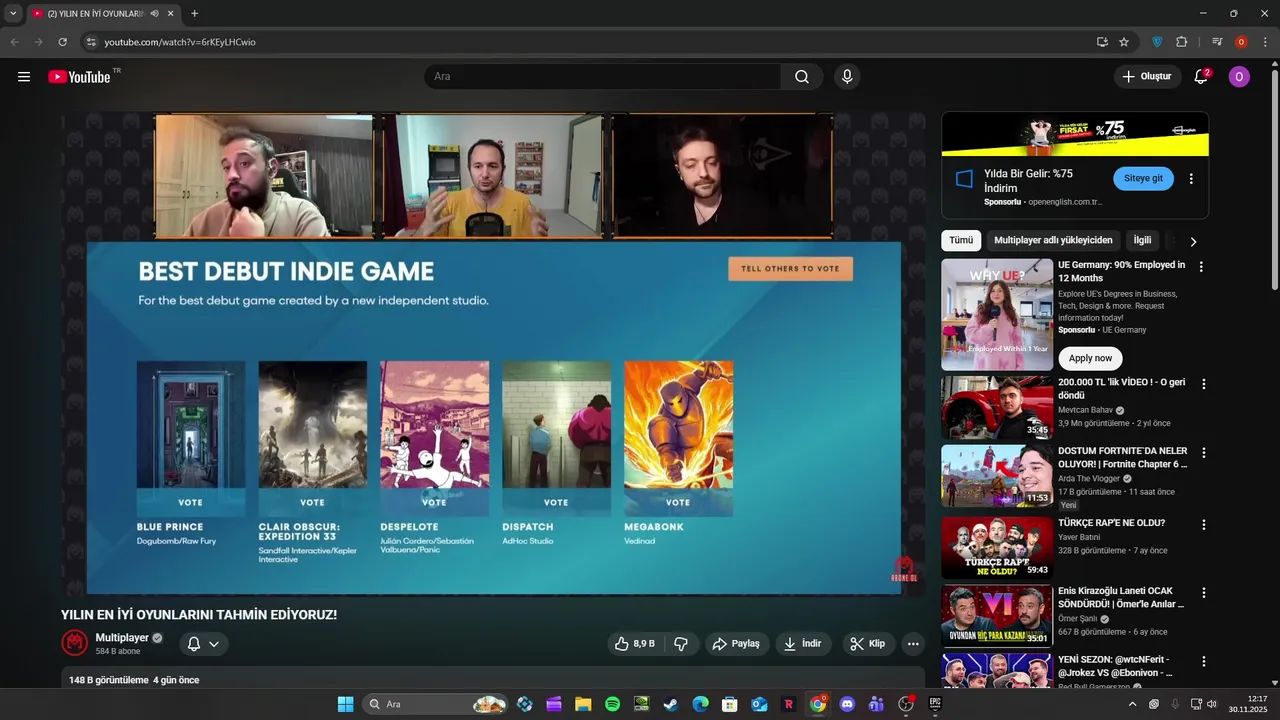Open options for 200.000 TL video

pos(1204,384)
